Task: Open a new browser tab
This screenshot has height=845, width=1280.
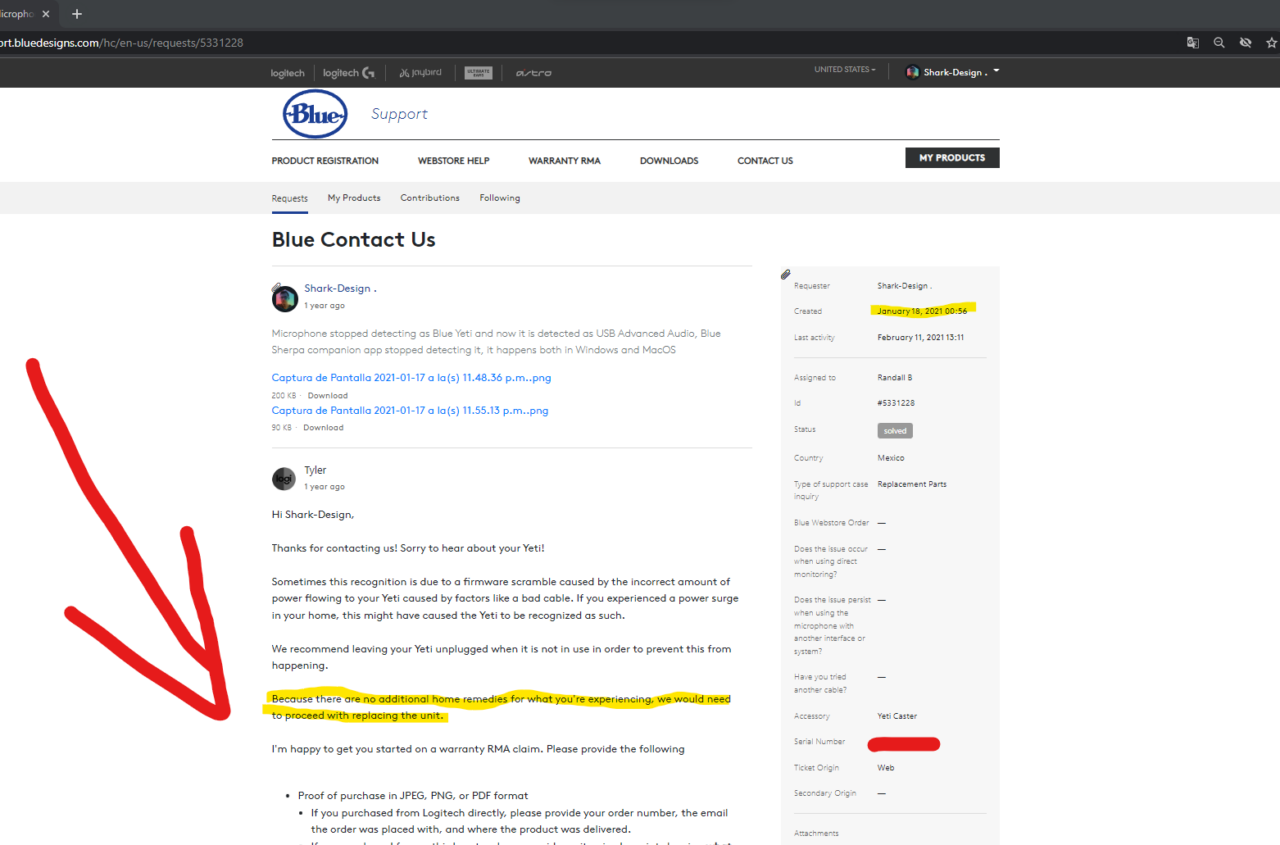Action: (x=77, y=14)
